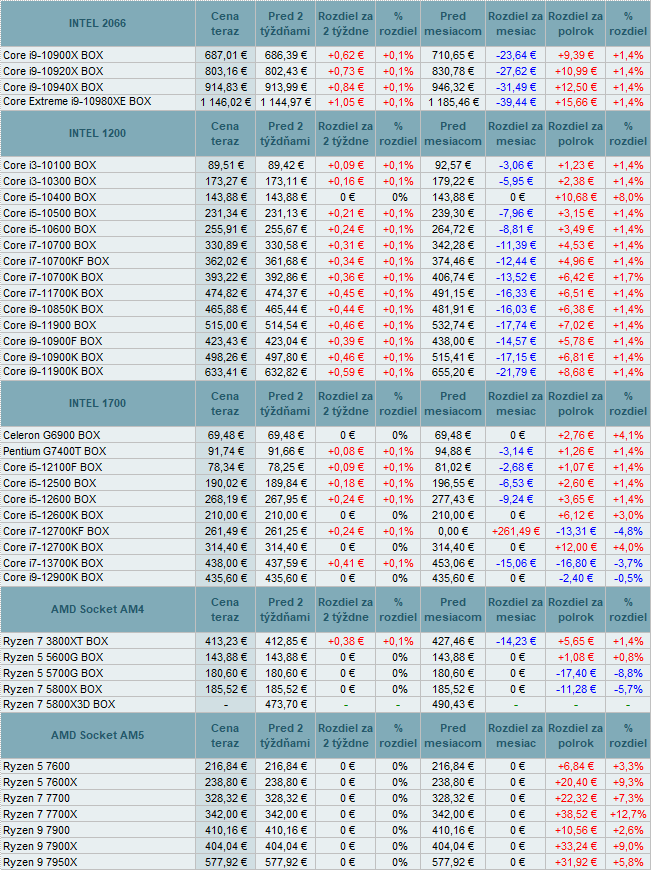Click the 89,51 € current price
This screenshot has height=870, width=651.
pyautogui.click(x=225, y=165)
